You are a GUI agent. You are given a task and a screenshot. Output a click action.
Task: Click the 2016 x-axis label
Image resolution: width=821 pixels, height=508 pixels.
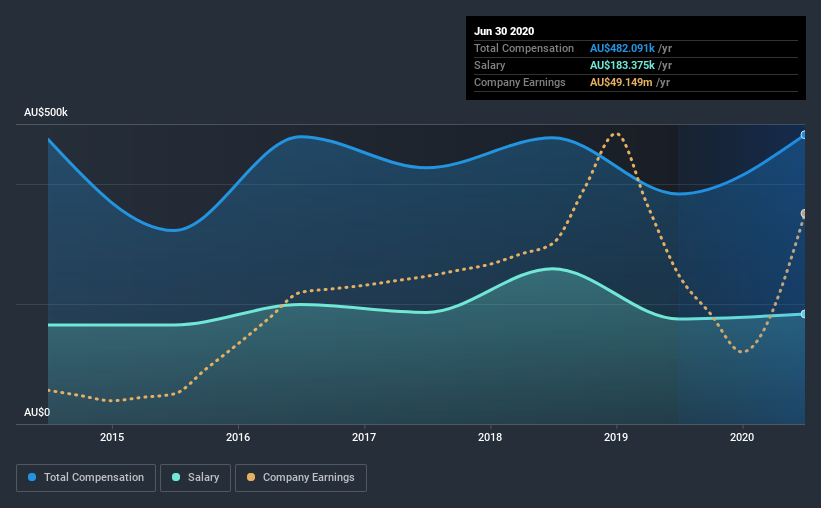click(x=238, y=437)
